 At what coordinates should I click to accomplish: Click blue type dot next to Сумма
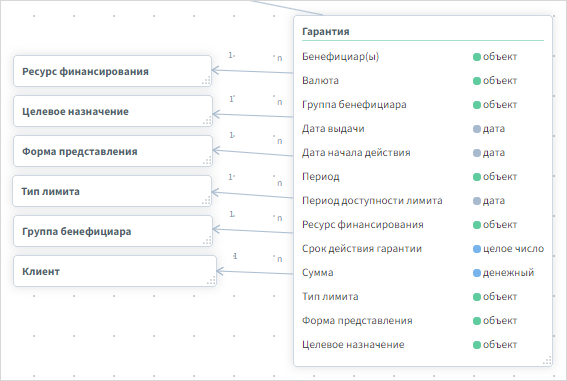tap(477, 273)
